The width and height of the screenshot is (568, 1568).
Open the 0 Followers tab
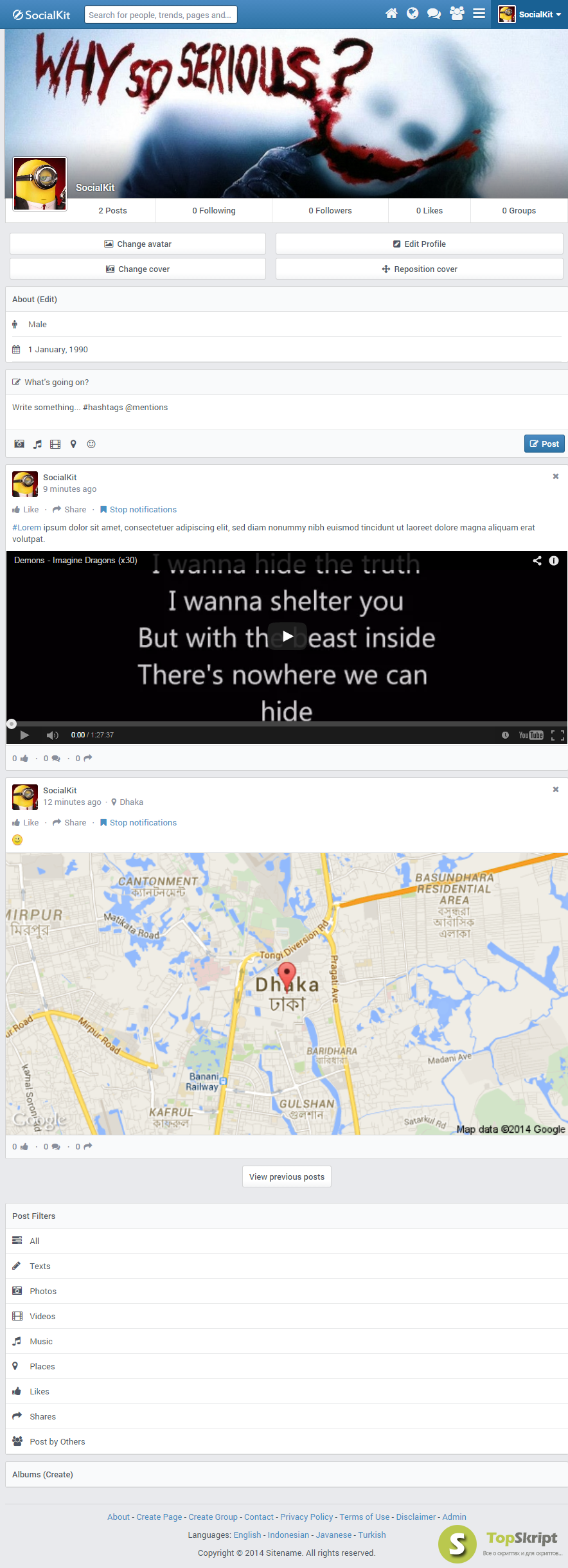coord(330,211)
